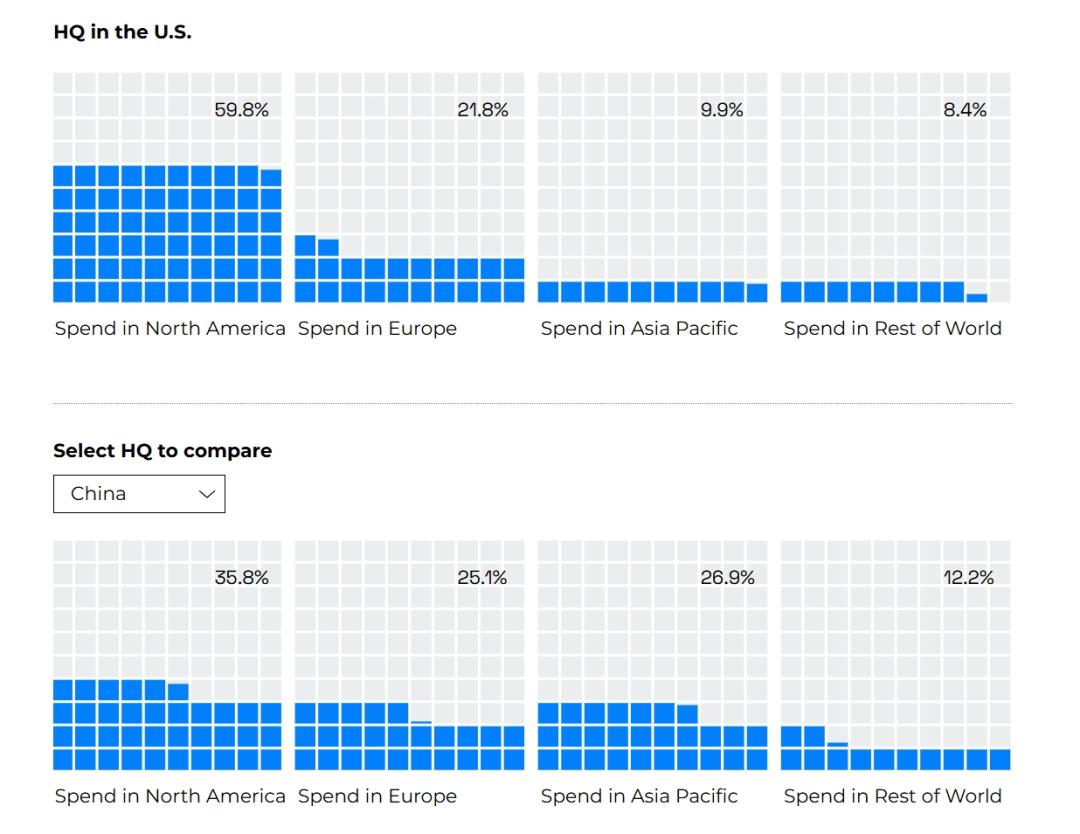This screenshot has width=1080, height=834.
Task: Select China 'Spend in North America' chart label
Action: [x=170, y=796]
